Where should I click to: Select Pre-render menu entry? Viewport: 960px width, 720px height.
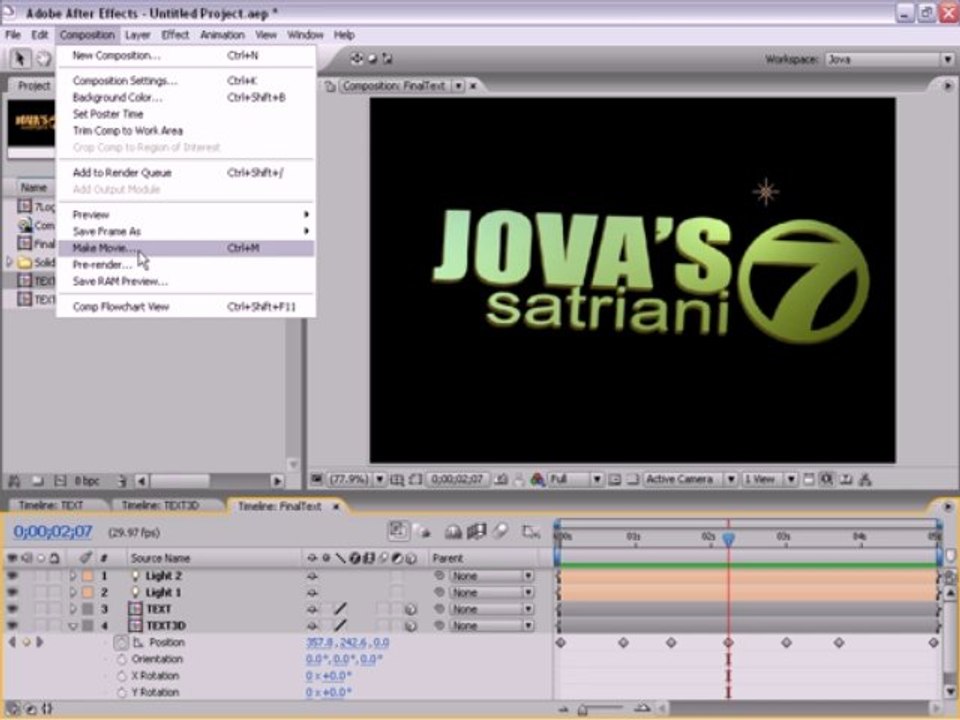(x=186, y=264)
